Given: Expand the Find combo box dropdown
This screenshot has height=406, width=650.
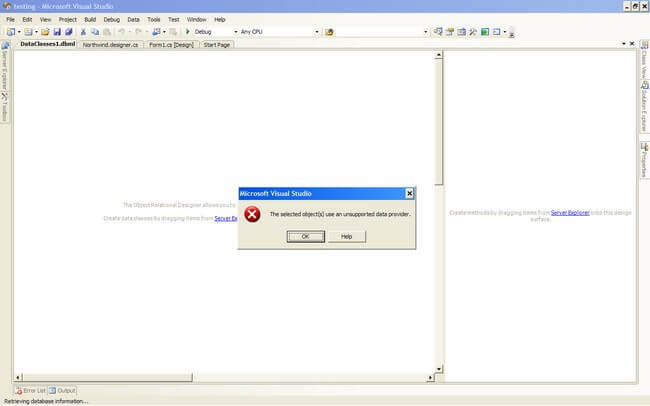Looking at the screenshot, I should pos(425,32).
